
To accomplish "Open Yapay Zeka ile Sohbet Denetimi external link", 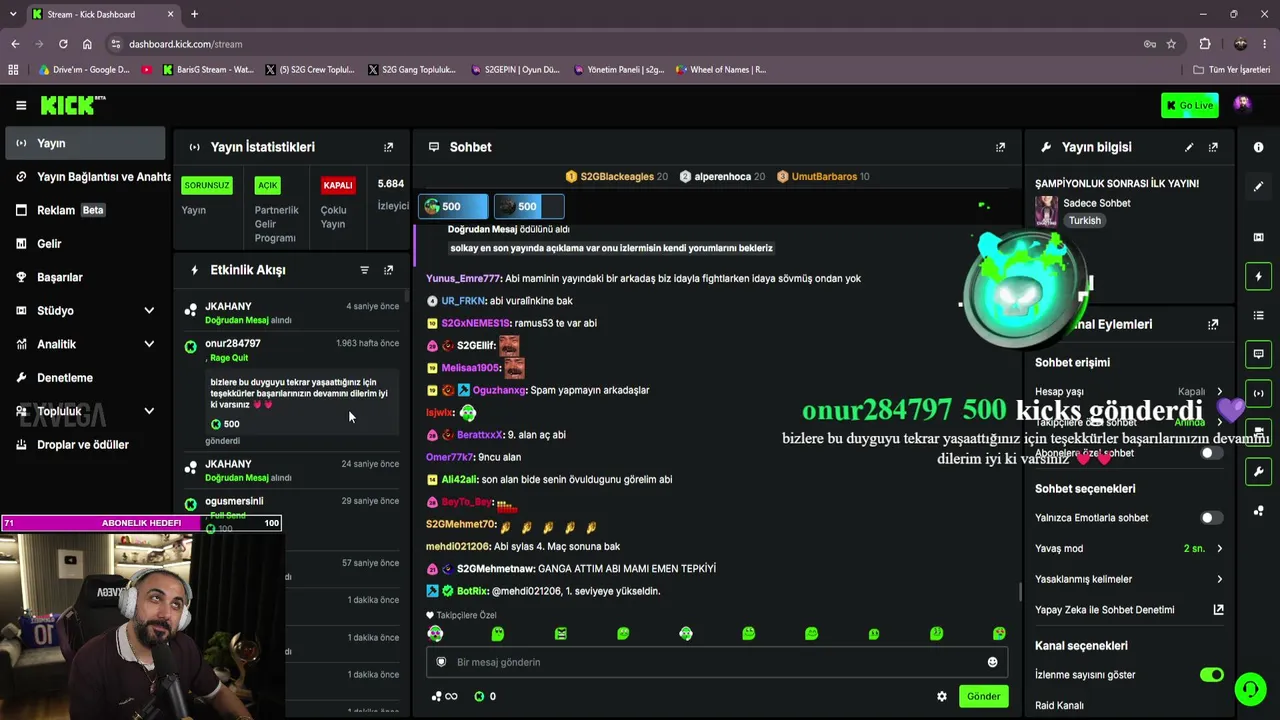I will tap(1218, 610).
